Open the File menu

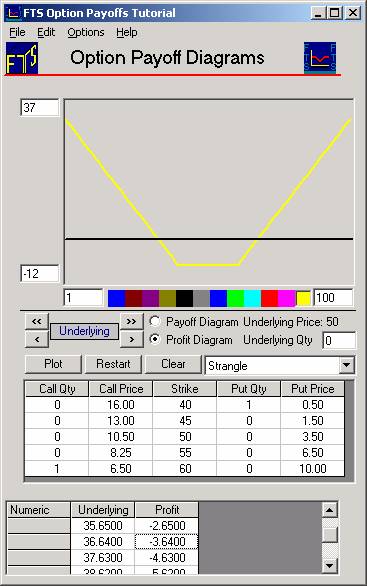coord(17,33)
